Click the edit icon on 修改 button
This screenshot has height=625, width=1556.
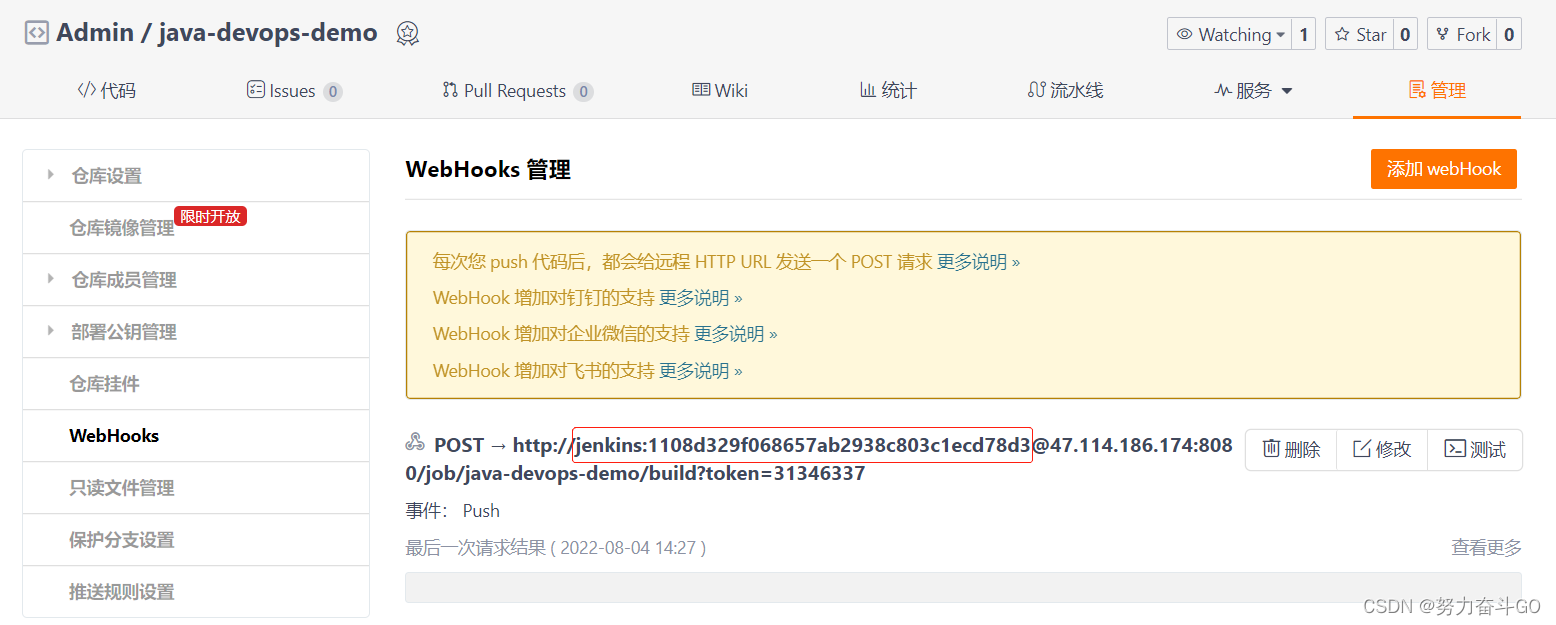(1364, 450)
